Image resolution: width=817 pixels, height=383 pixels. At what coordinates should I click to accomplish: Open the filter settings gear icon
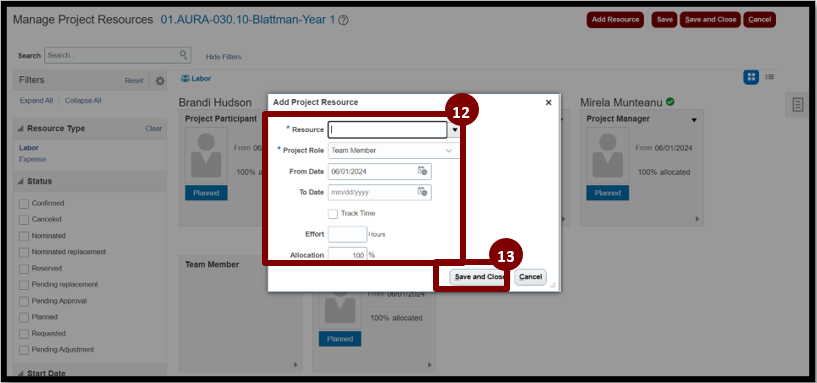pyautogui.click(x=160, y=81)
